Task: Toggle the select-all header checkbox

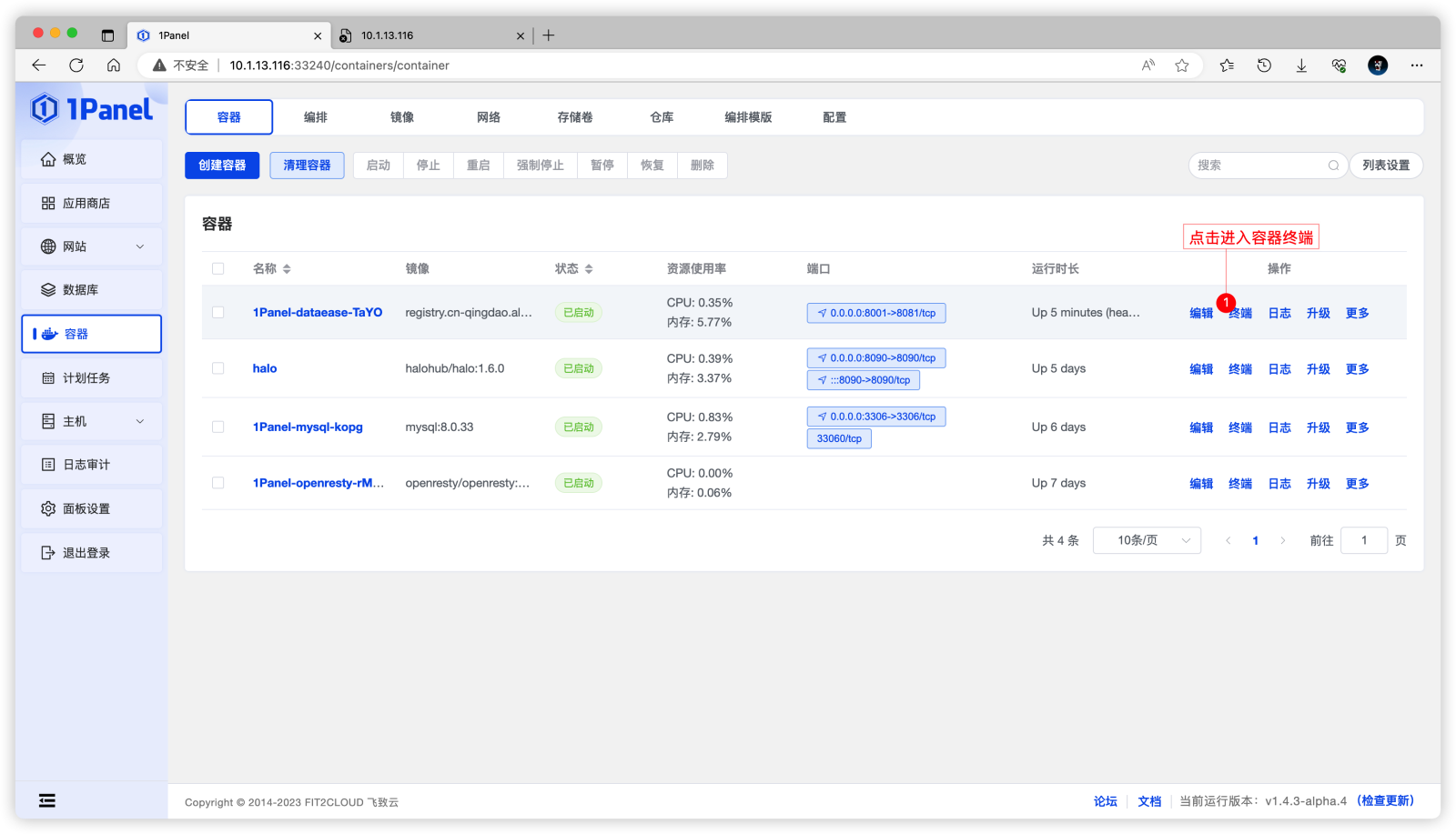Action: coord(218,269)
